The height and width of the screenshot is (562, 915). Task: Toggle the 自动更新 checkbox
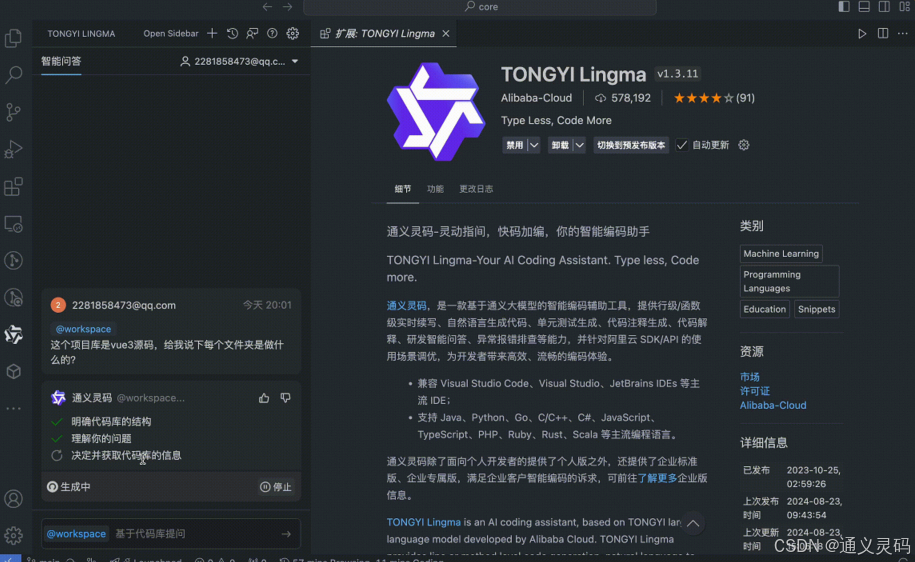tap(682, 145)
